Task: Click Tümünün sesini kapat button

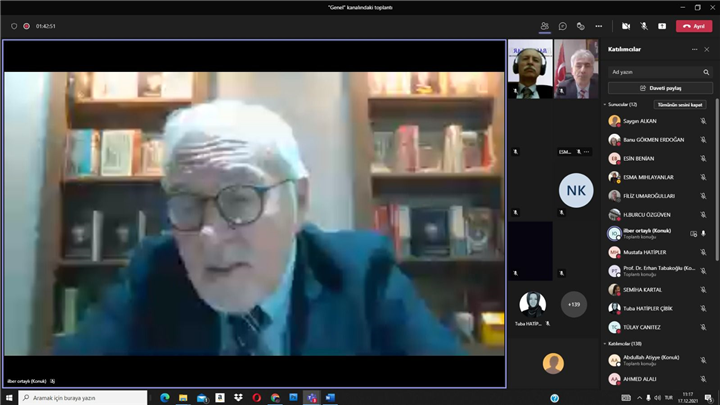Action: 679,104
